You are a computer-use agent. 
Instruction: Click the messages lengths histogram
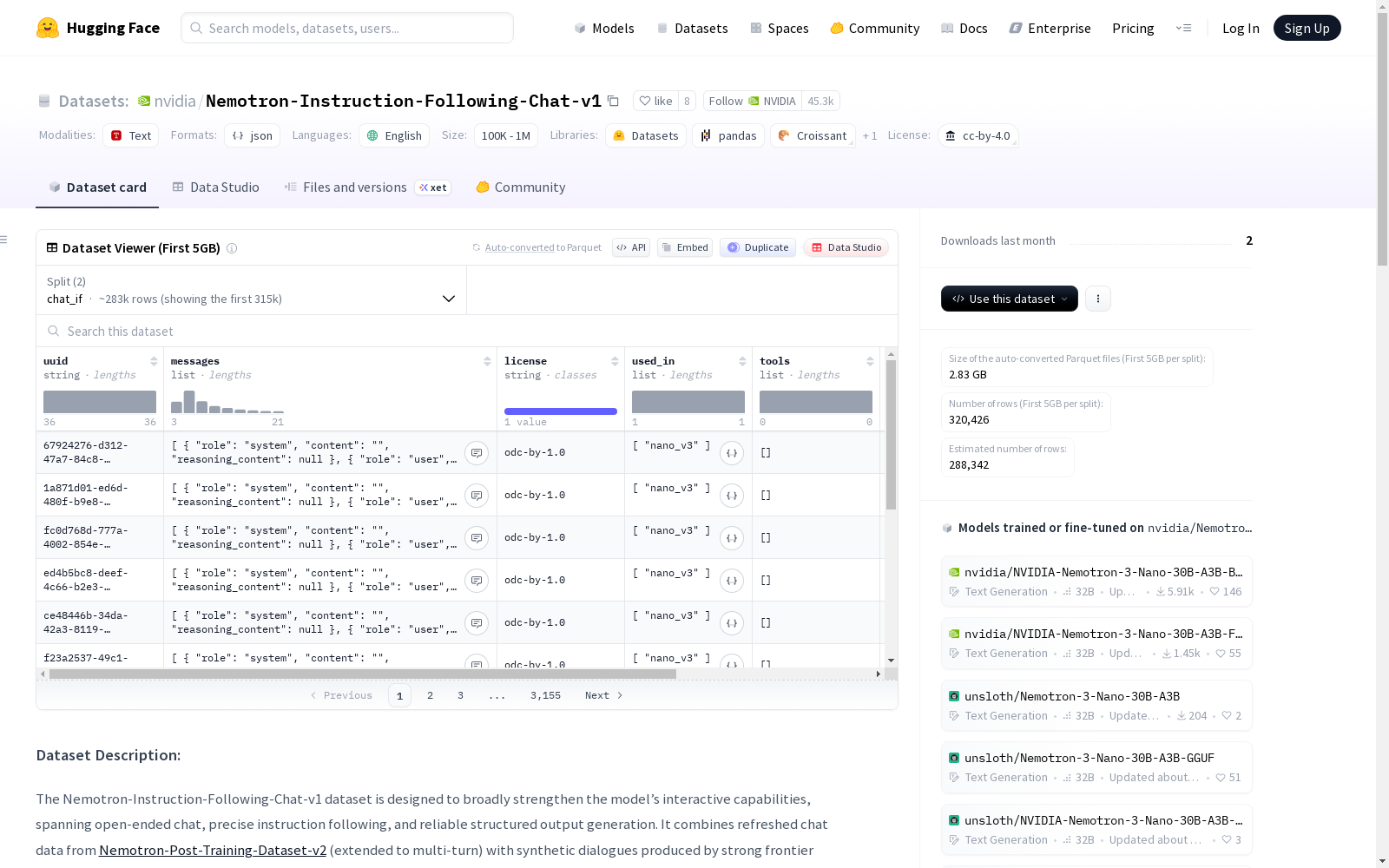tap(227, 402)
